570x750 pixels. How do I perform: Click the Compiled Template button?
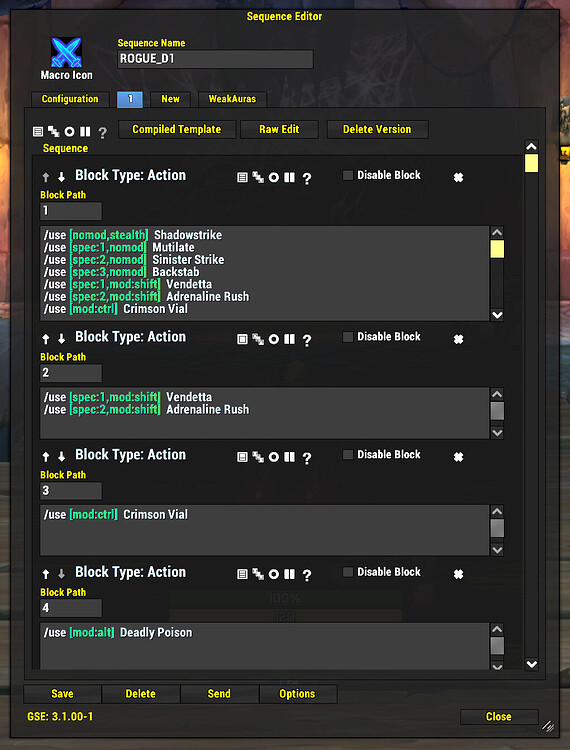177,129
